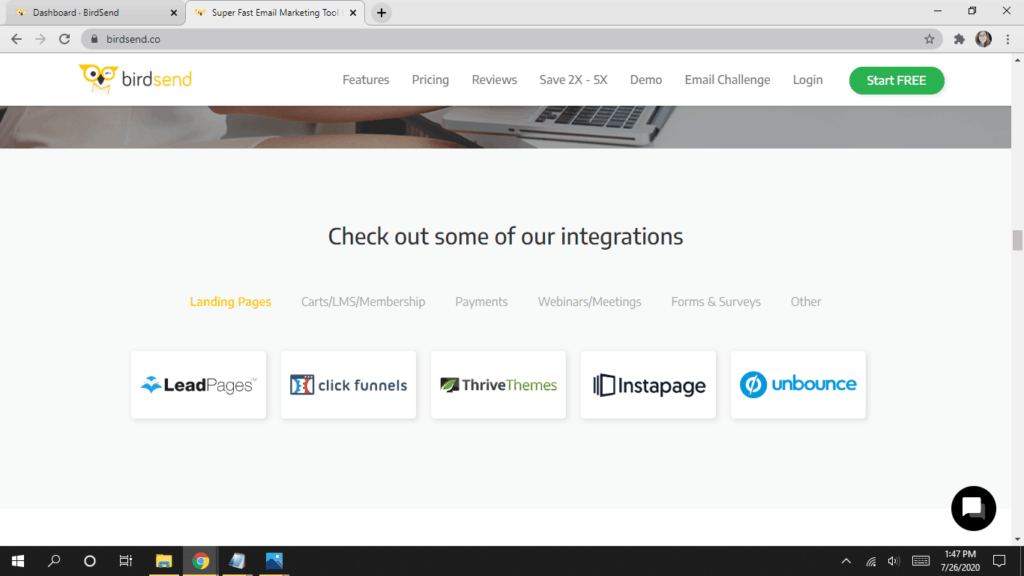Open Features nav link
The image size is (1024, 576).
tap(366, 80)
